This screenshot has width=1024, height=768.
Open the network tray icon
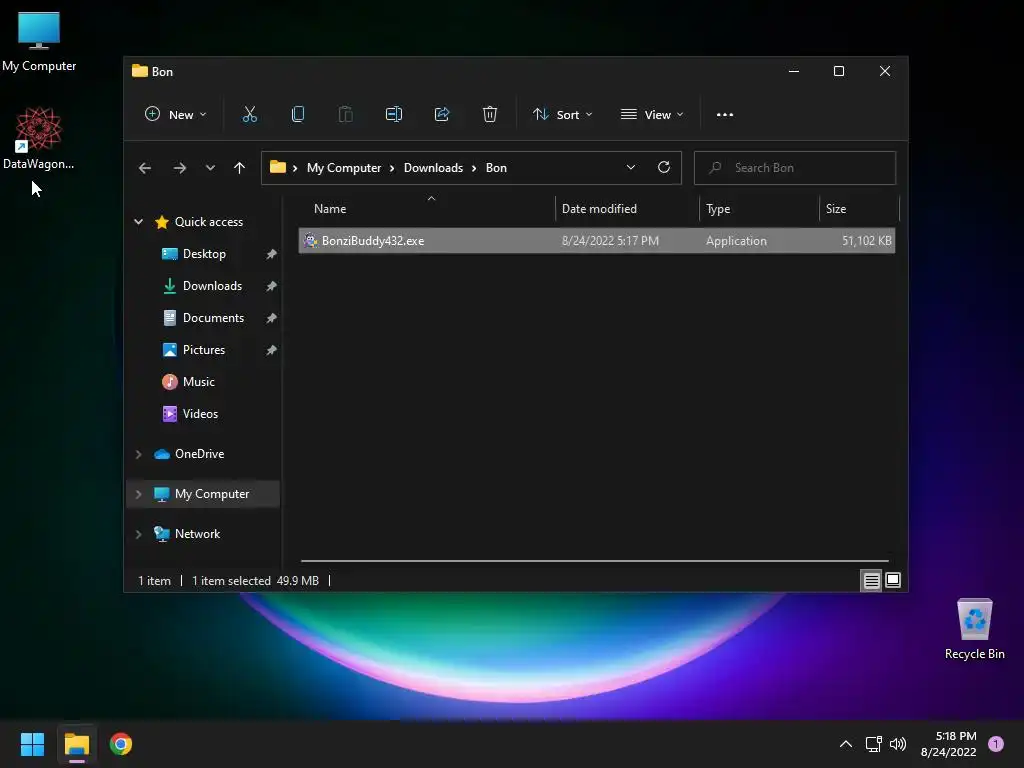[873, 744]
